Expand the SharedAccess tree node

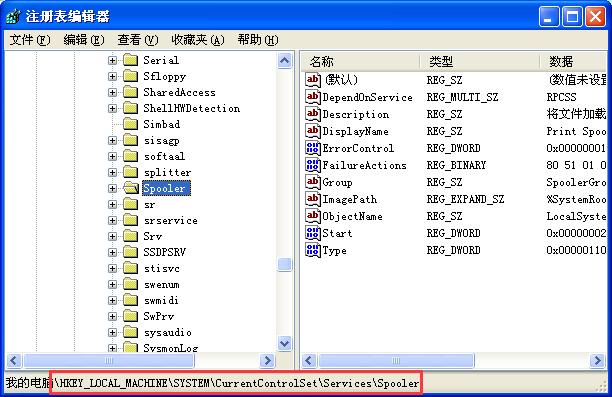click(112, 92)
